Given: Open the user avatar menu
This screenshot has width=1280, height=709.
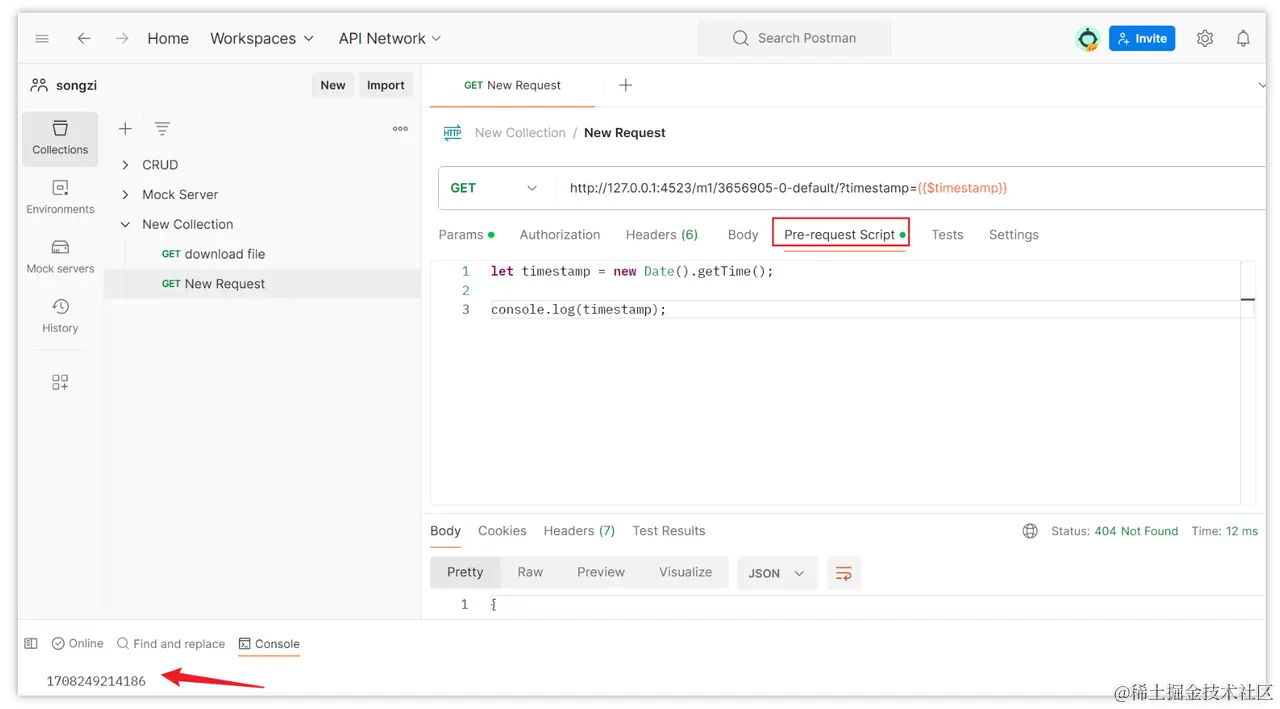Looking at the screenshot, I should point(1087,38).
